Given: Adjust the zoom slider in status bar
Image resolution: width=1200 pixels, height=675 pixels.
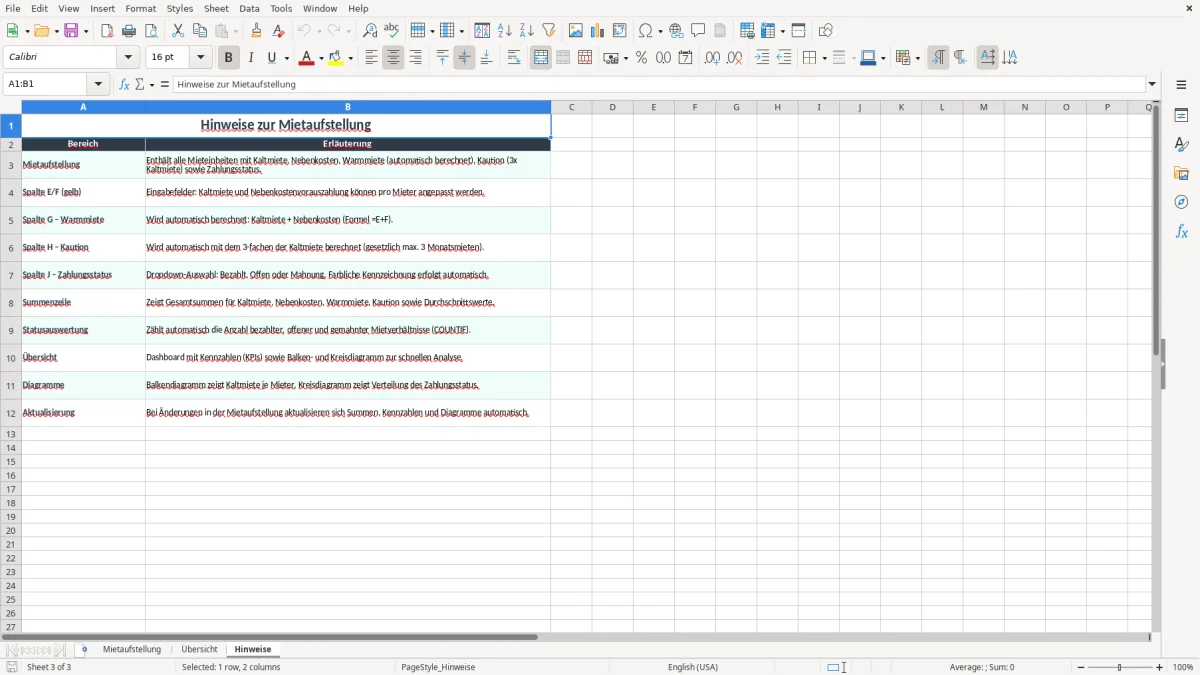Looking at the screenshot, I should coord(1120,667).
